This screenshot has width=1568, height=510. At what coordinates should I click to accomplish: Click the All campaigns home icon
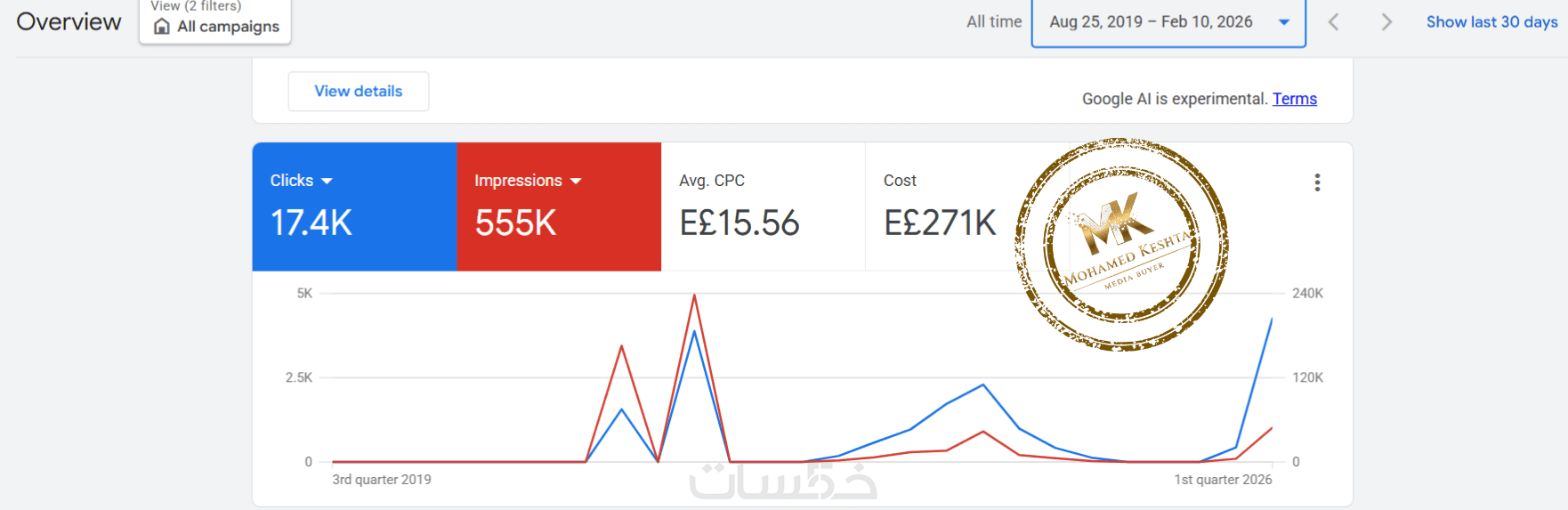[162, 27]
